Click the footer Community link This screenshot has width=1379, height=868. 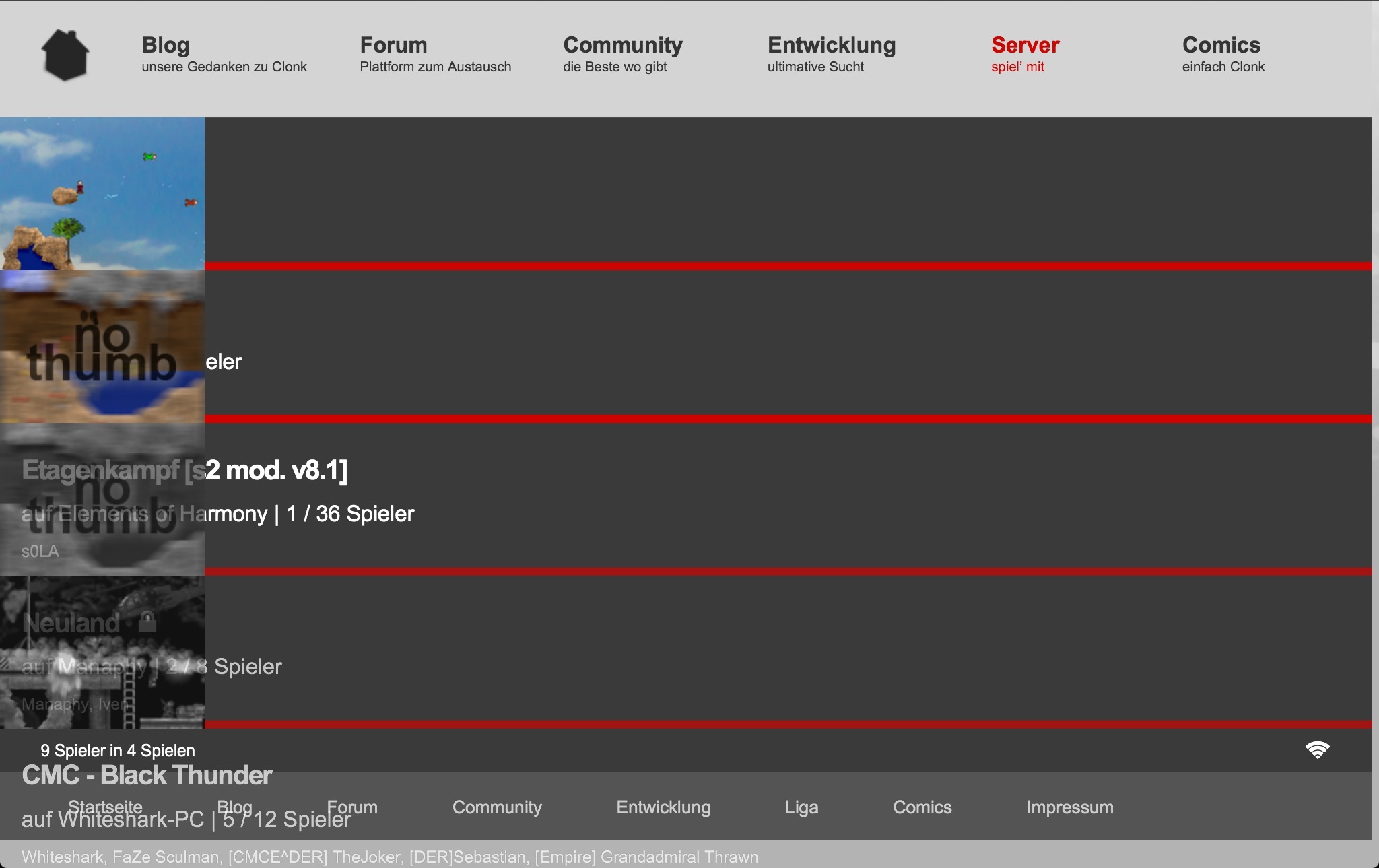(497, 807)
